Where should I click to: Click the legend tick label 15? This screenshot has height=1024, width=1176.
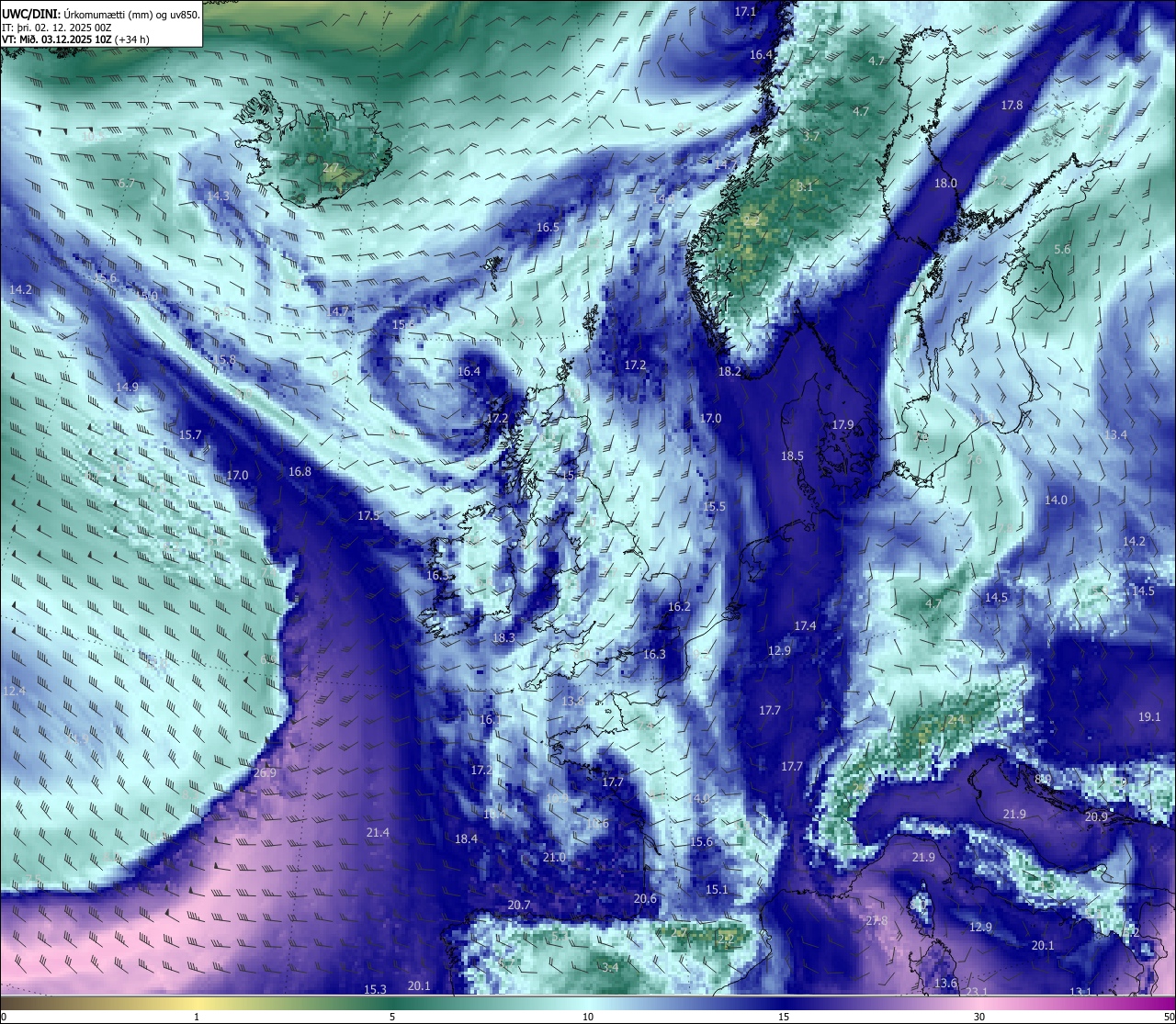(784, 1017)
